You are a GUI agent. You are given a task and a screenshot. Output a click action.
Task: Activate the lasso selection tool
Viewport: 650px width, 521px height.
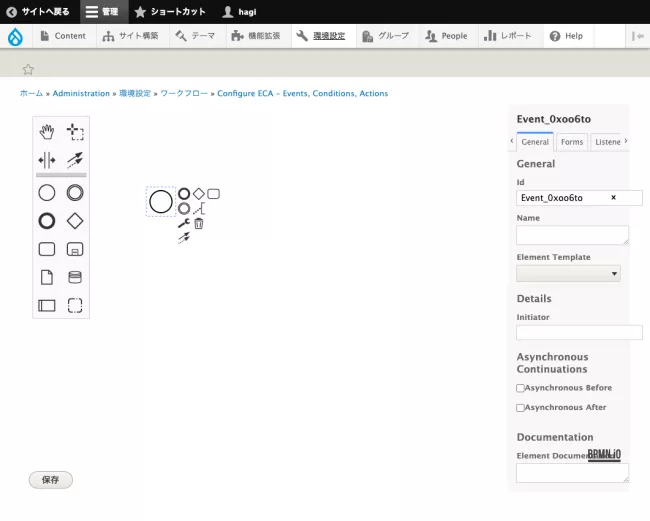point(75,132)
